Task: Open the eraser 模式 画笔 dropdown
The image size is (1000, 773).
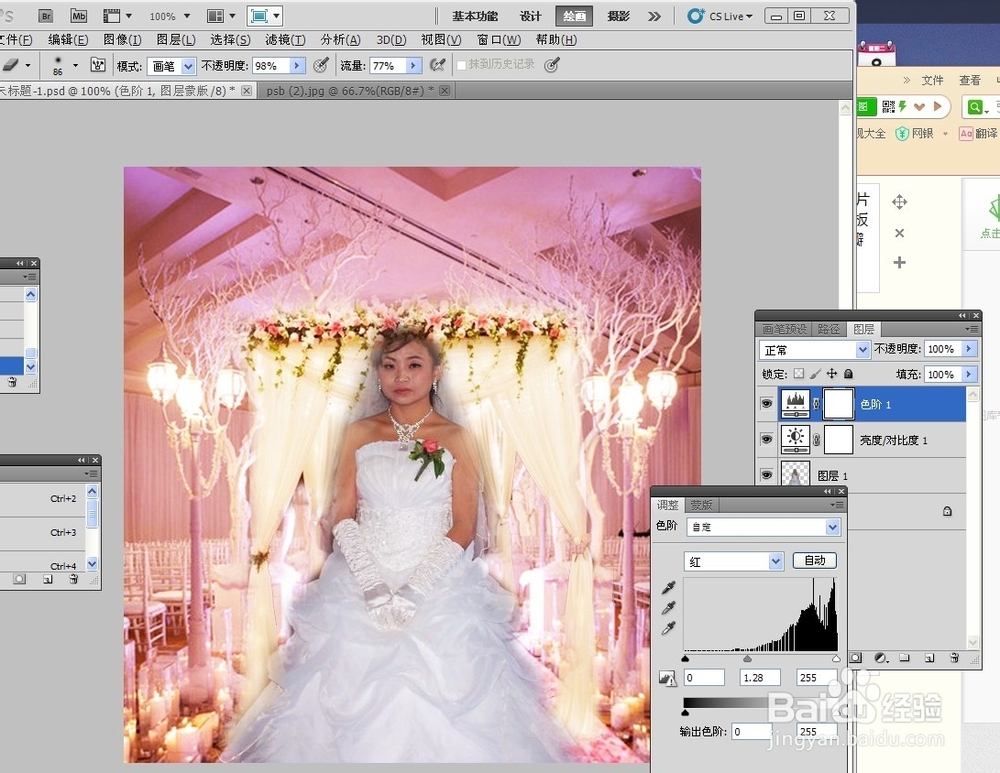Action: 188,66
